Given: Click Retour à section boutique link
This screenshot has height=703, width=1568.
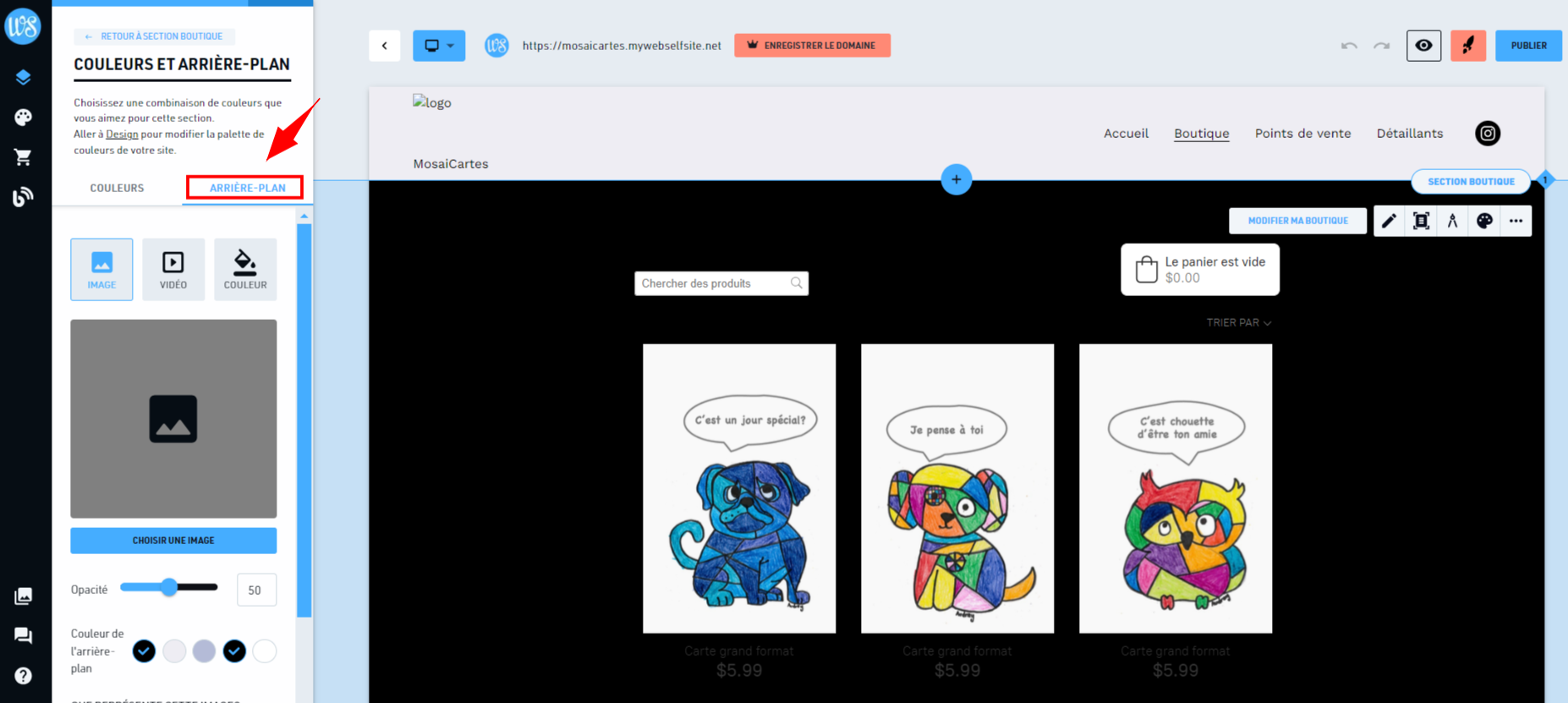Looking at the screenshot, I should [154, 36].
